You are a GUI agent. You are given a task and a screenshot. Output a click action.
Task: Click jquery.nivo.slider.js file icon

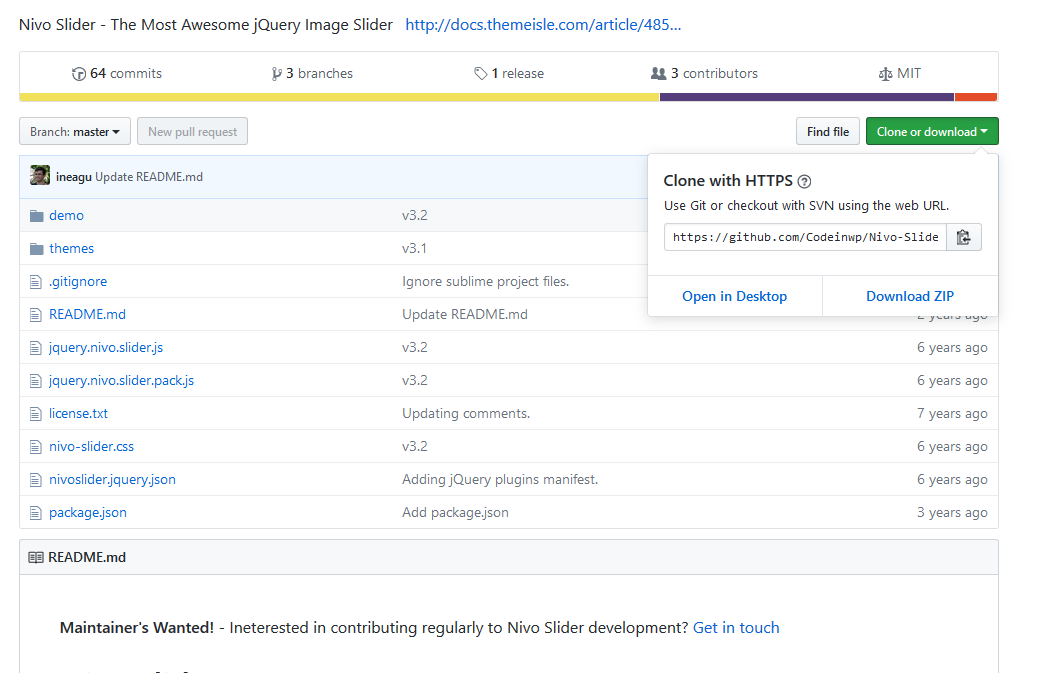pyautogui.click(x=36, y=348)
